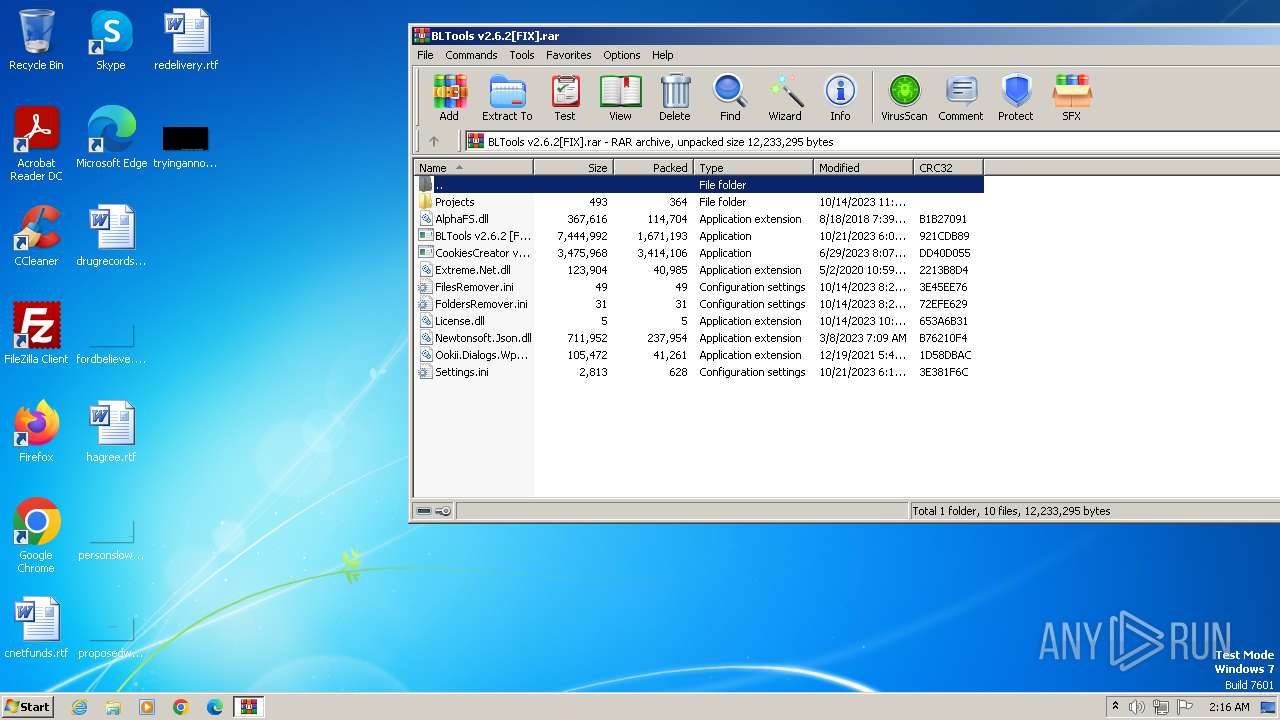Select FilesRemover.ini file
This screenshot has height=720, width=1280.
699,287
